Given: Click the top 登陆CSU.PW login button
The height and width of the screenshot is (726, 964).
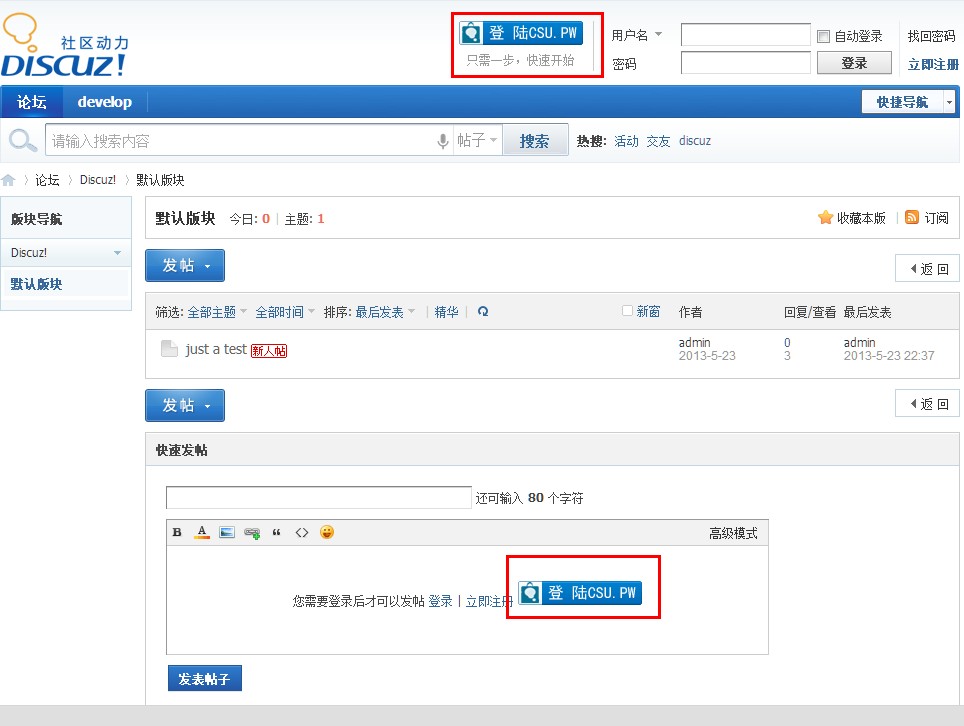Looking at the screenshot, I should pos(521,33).
